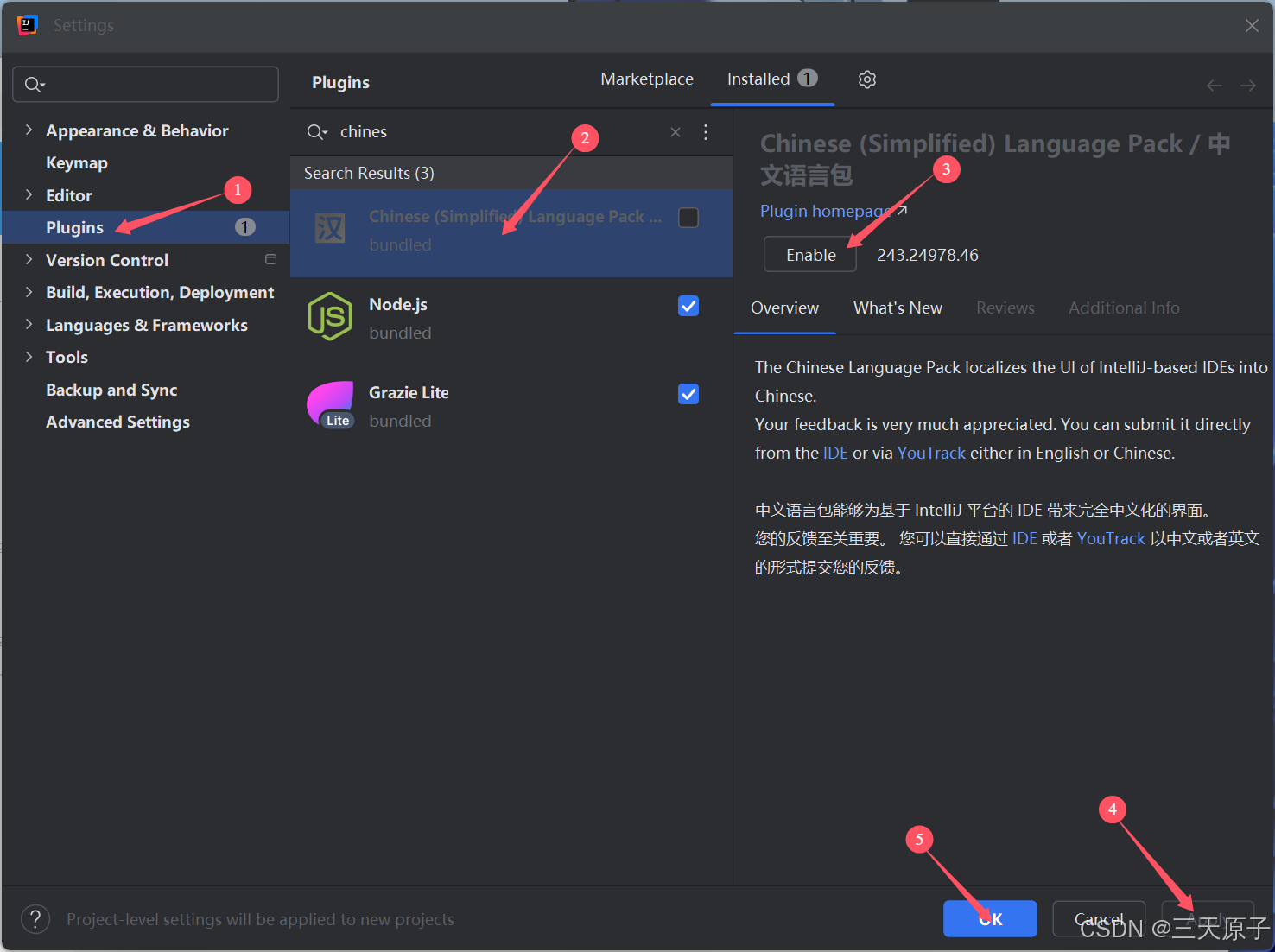
Task: Open the plugins gear settings icon
Action: pos(867,79)
